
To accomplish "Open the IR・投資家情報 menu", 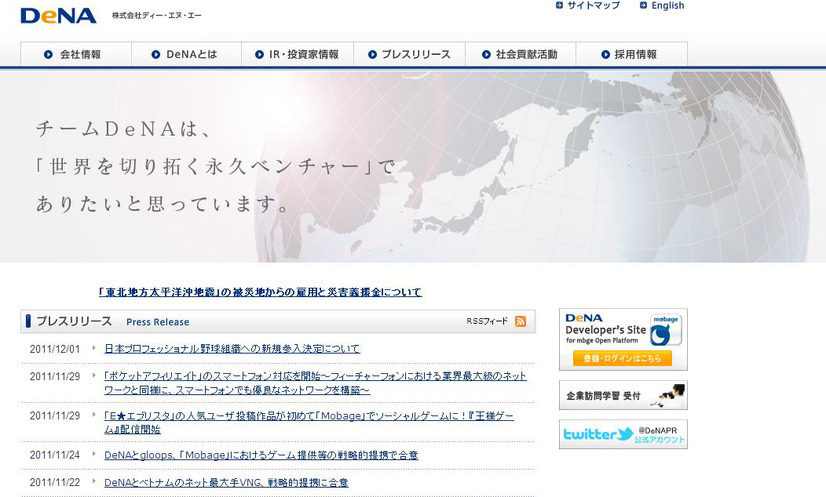I will [298, 54].
